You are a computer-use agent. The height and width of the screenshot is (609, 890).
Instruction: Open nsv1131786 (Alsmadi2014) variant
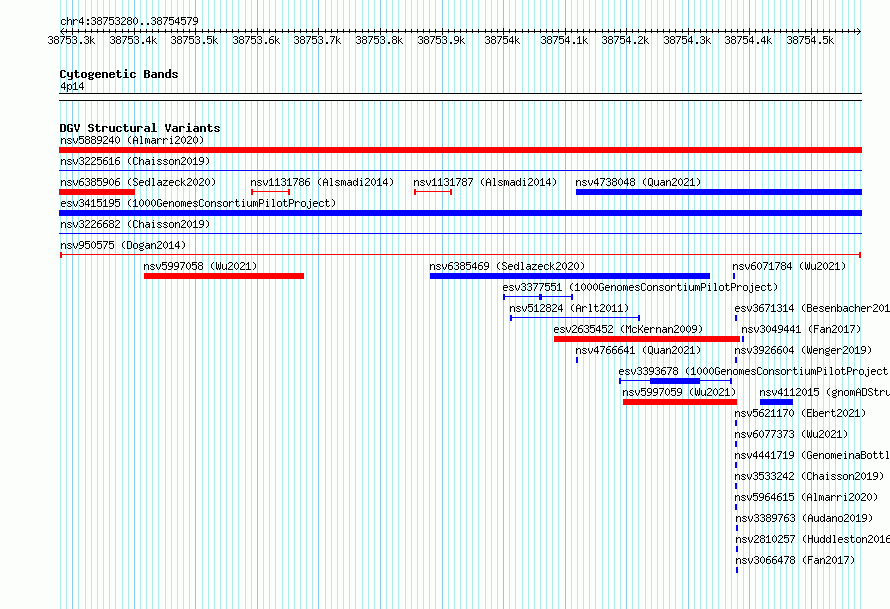[322, 182]
